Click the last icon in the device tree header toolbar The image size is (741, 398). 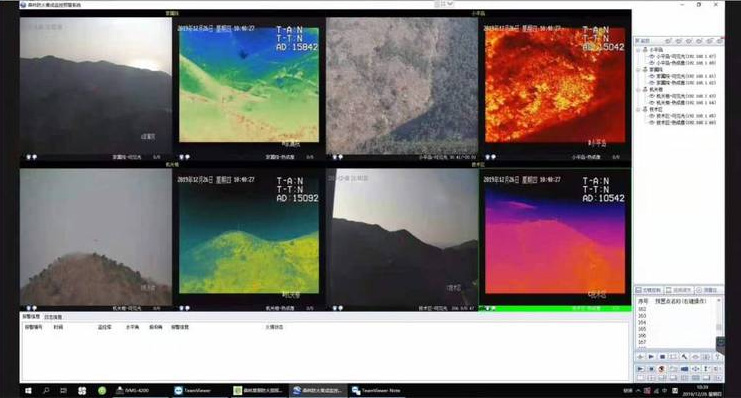[x=720, y=41]
